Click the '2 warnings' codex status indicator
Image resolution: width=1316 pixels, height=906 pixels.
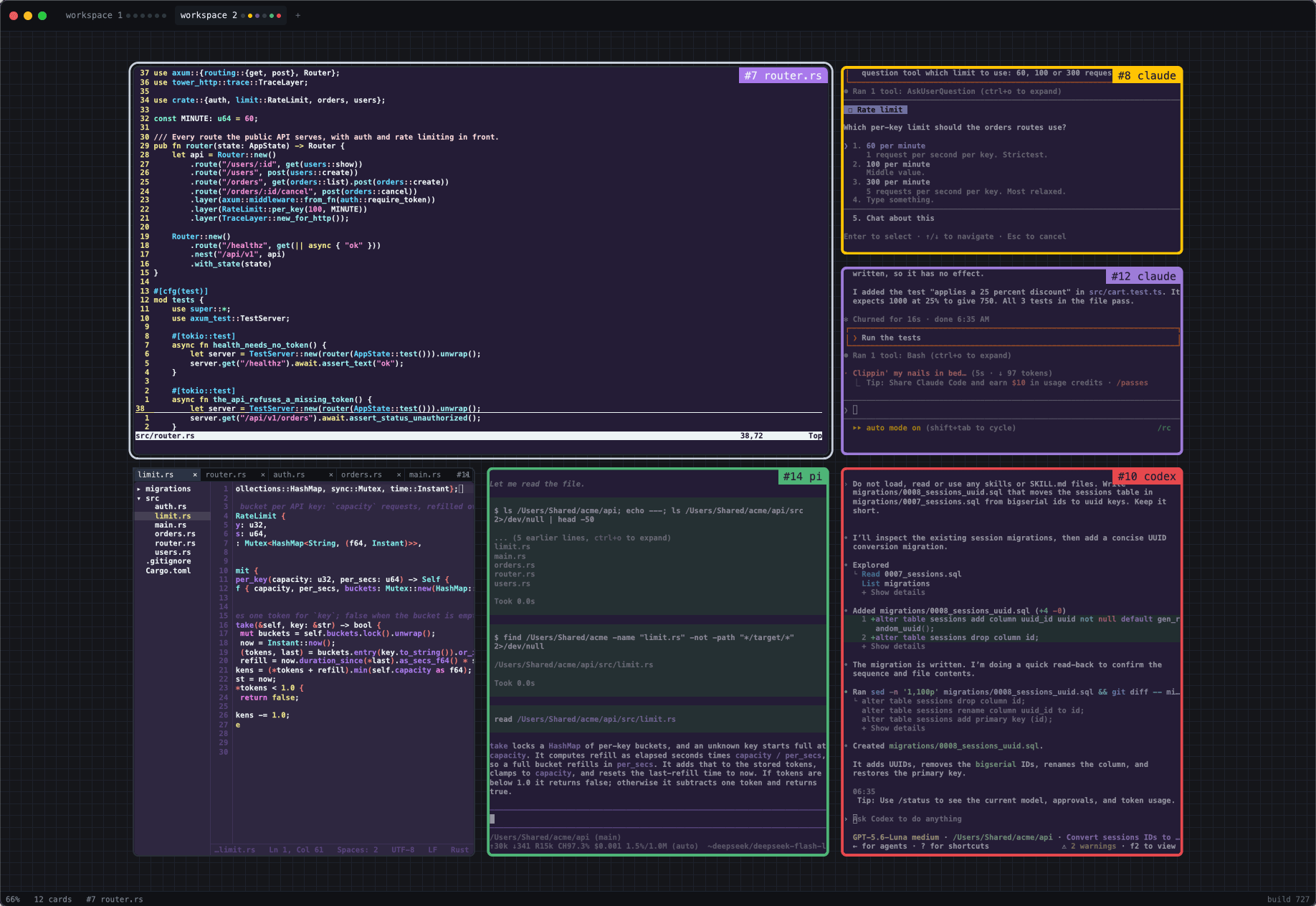(x=1089, y=847)
